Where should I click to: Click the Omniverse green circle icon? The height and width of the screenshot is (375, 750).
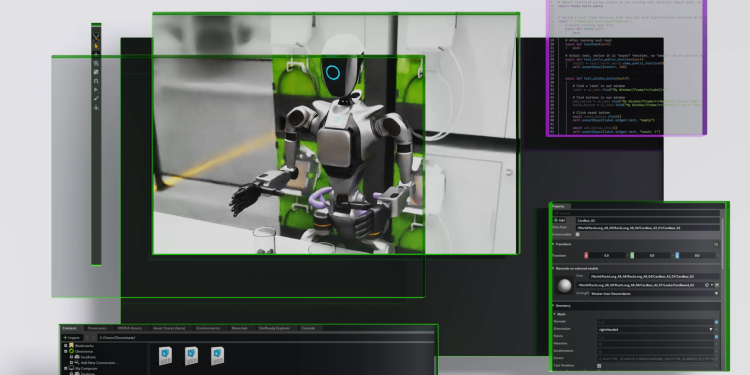(x=71, y=351)
